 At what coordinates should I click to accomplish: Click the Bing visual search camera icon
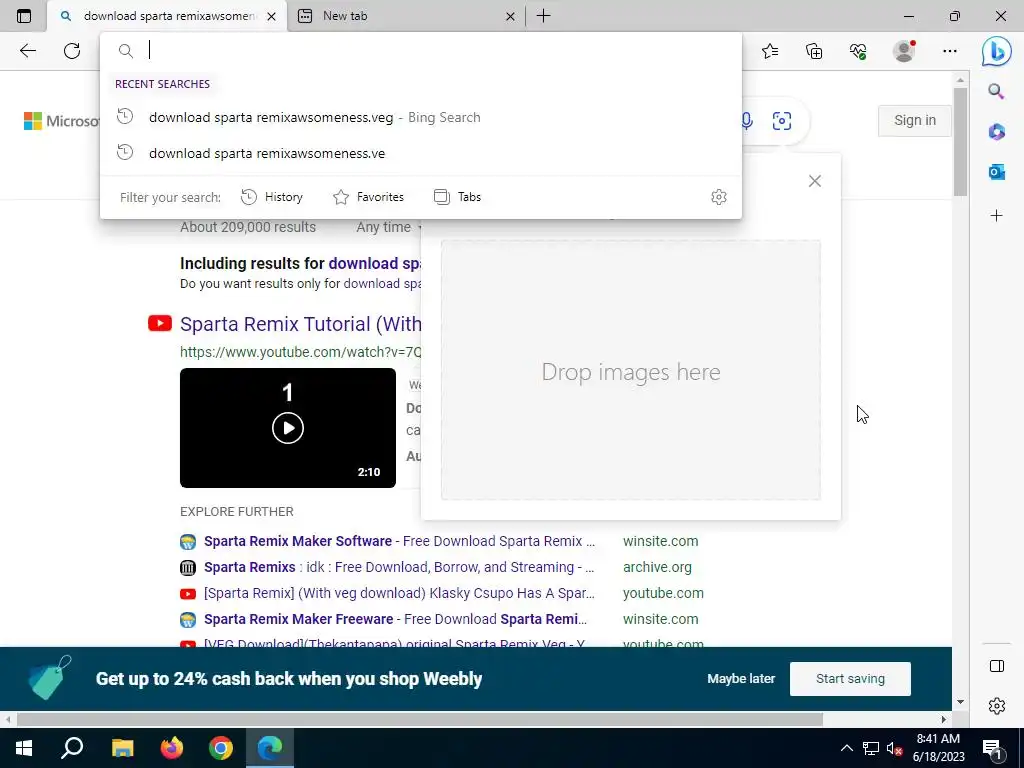point(782,121)
